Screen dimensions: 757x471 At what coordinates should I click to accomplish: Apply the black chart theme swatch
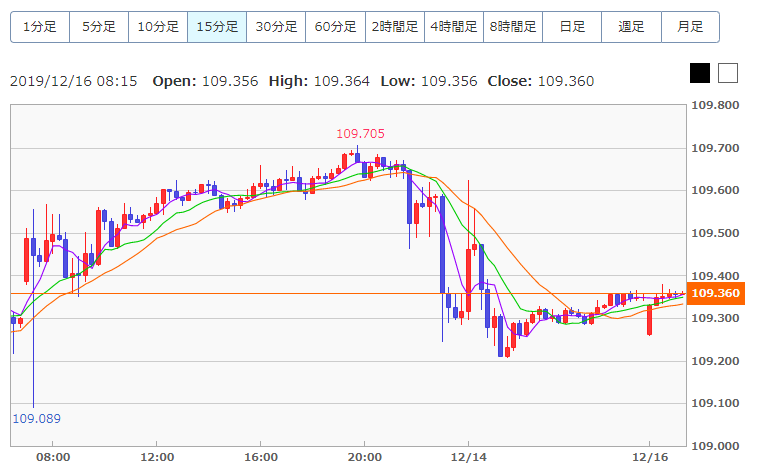click(700, 73)
